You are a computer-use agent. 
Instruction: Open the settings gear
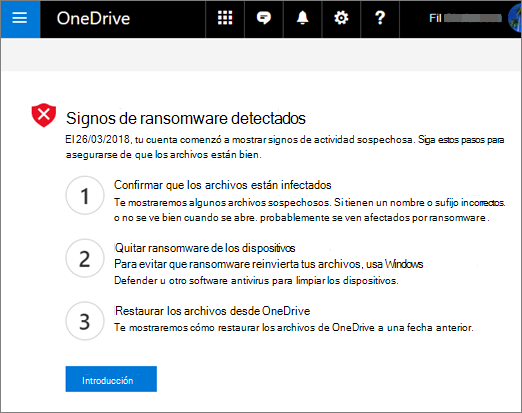point(341,18)
